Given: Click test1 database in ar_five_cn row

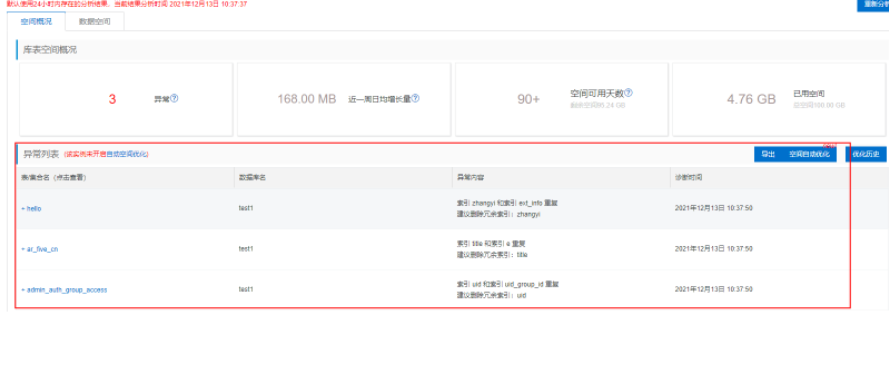Looking at the screenshot, I should 245,249.
